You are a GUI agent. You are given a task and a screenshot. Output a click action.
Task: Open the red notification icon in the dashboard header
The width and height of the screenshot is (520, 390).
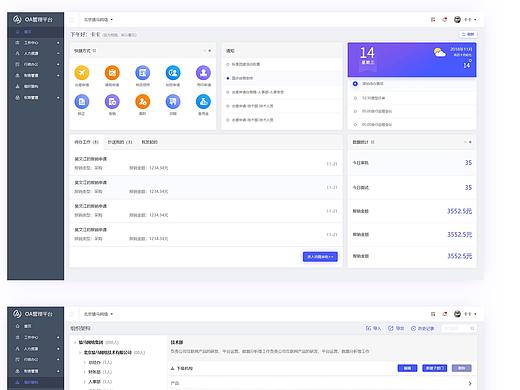pos(445,20)
